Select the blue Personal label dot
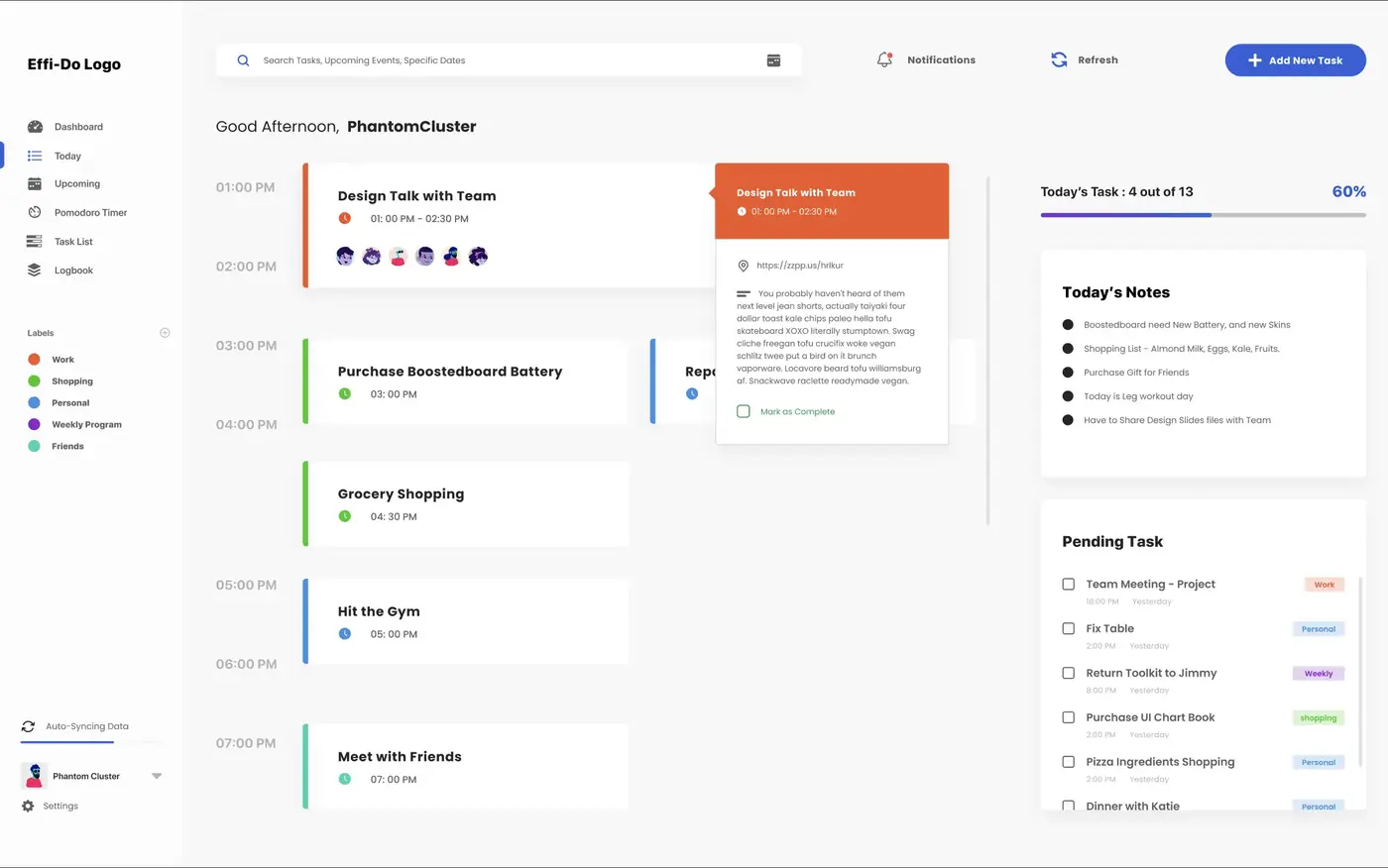The image size is (1388, 868). 34,402
